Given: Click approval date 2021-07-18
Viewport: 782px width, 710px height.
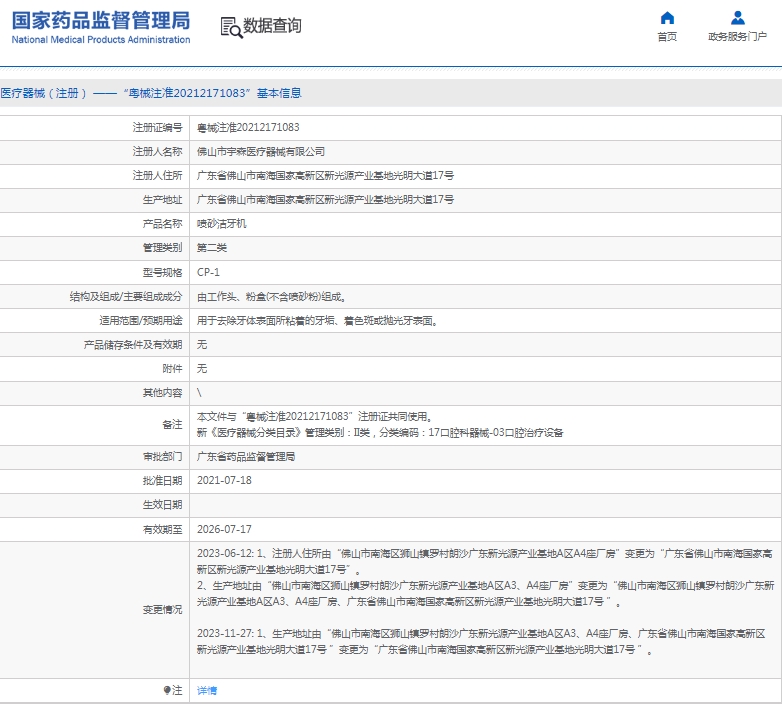Looking at the screenshot, I should point(224,481).
